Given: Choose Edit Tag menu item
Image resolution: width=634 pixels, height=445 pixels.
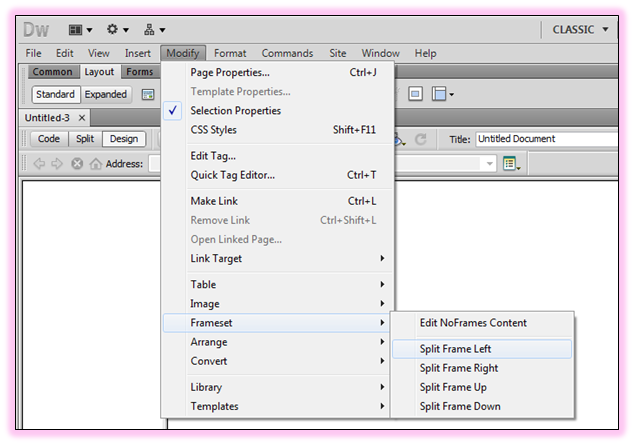Looking at the screenshot, I should (278, 156).
